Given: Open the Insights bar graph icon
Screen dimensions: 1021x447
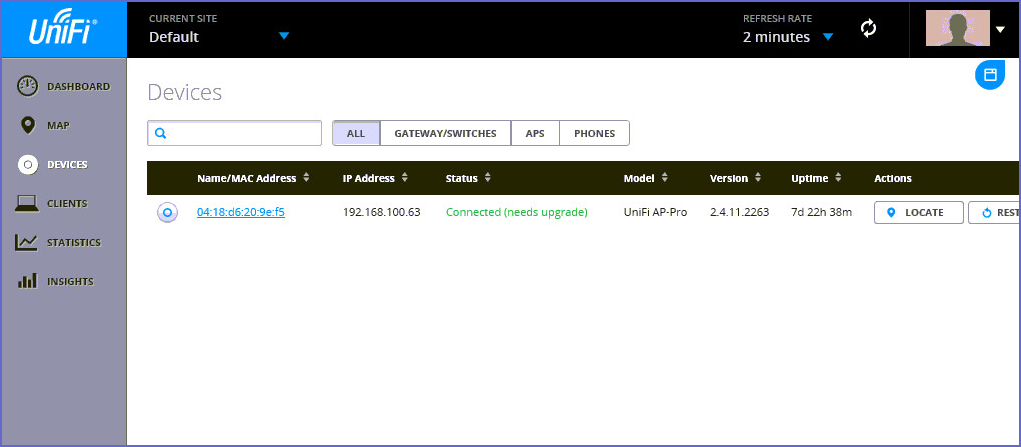Looking at the screenshot, I should 27,281.
